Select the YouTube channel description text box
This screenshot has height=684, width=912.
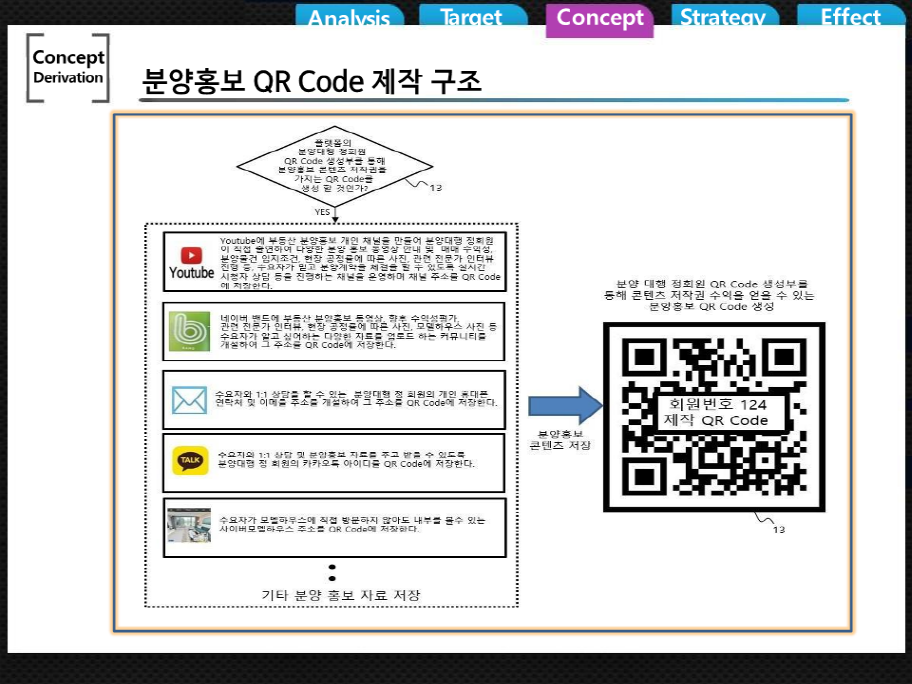[x=361, y=264]
